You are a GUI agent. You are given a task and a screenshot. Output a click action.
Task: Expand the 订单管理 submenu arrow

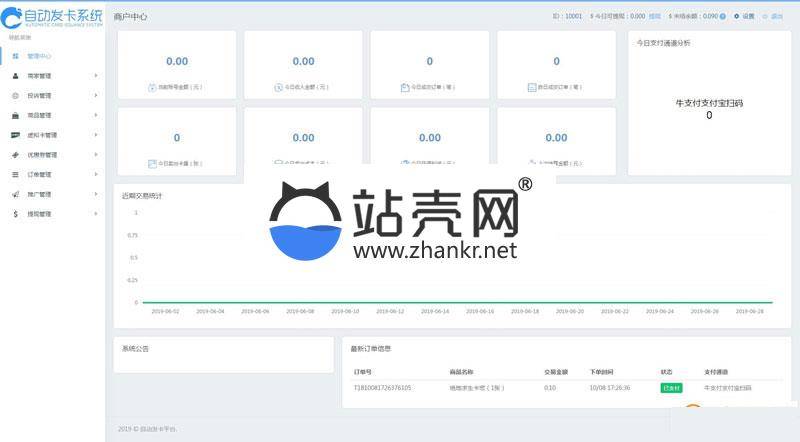(x=96, y=174)
